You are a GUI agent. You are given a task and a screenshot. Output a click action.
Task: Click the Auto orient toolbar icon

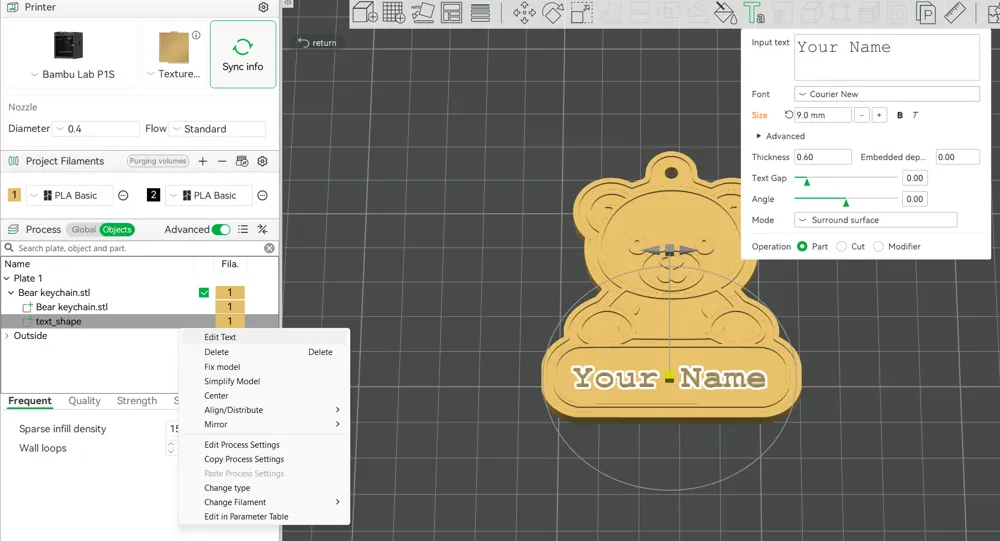click(422, 12)
